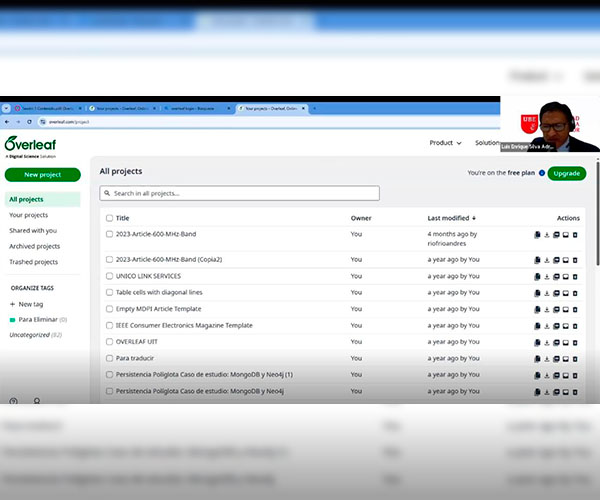This screenshot has height=500, width=600.
Task: Sort by the Last modified column header
Action: click(452, 218)
